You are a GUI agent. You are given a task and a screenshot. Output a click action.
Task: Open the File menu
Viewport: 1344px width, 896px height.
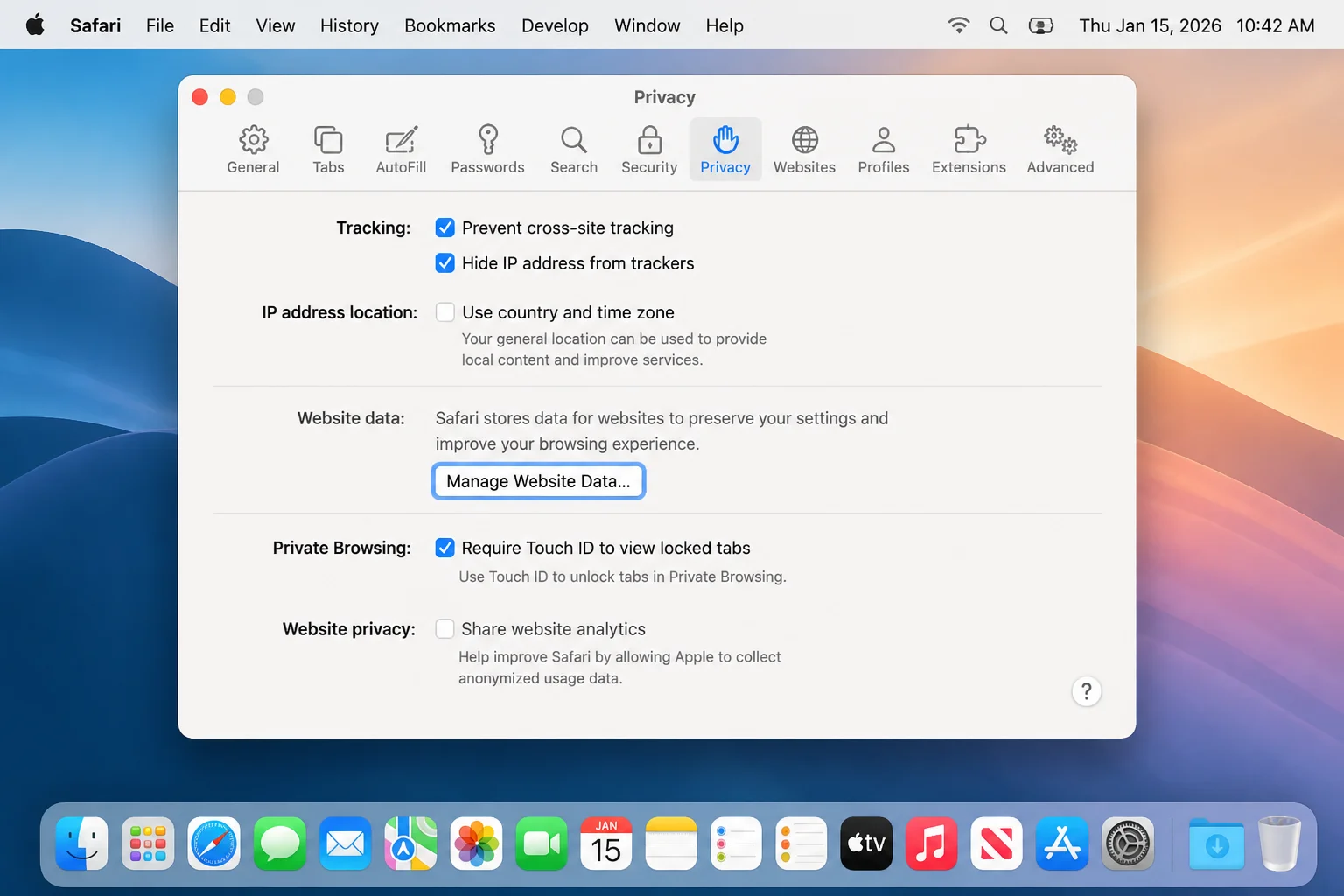[x=160, y=25]
